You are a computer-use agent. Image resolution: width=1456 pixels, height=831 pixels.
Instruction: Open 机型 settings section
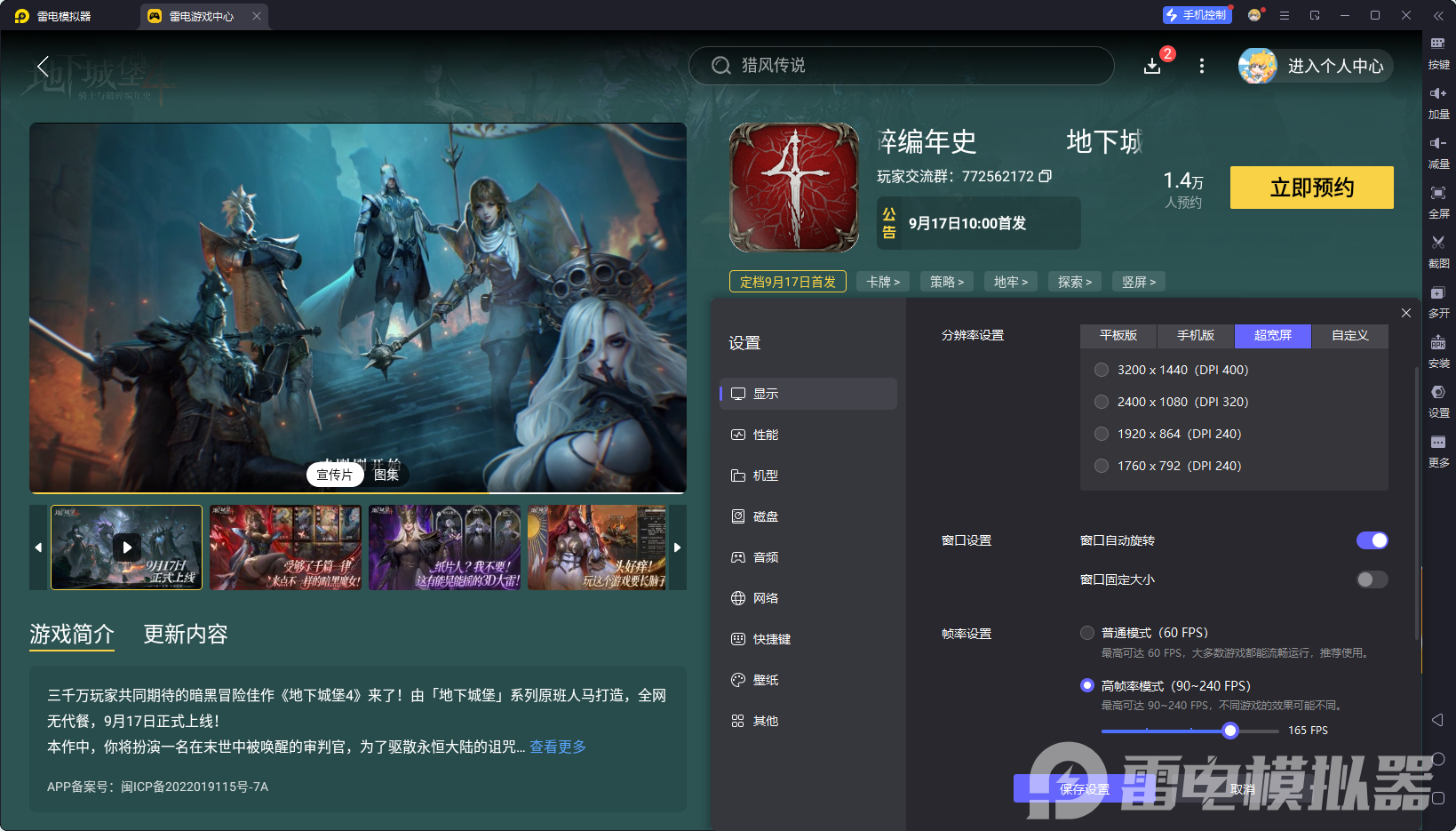click(x=808, y=475)
